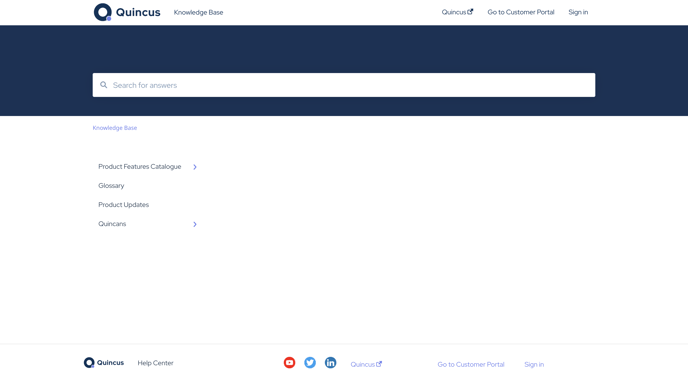Click Sign in at top right
This screenshot has width=688, height=391.
(x=578, y=12)
